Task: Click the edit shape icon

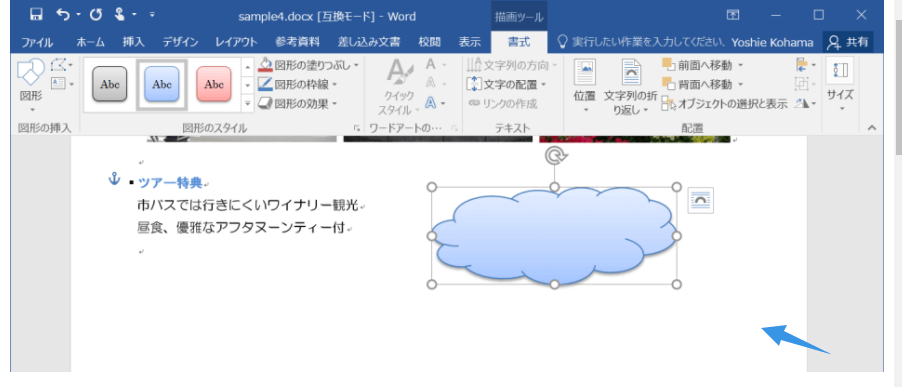Action: tap(60, 64)
